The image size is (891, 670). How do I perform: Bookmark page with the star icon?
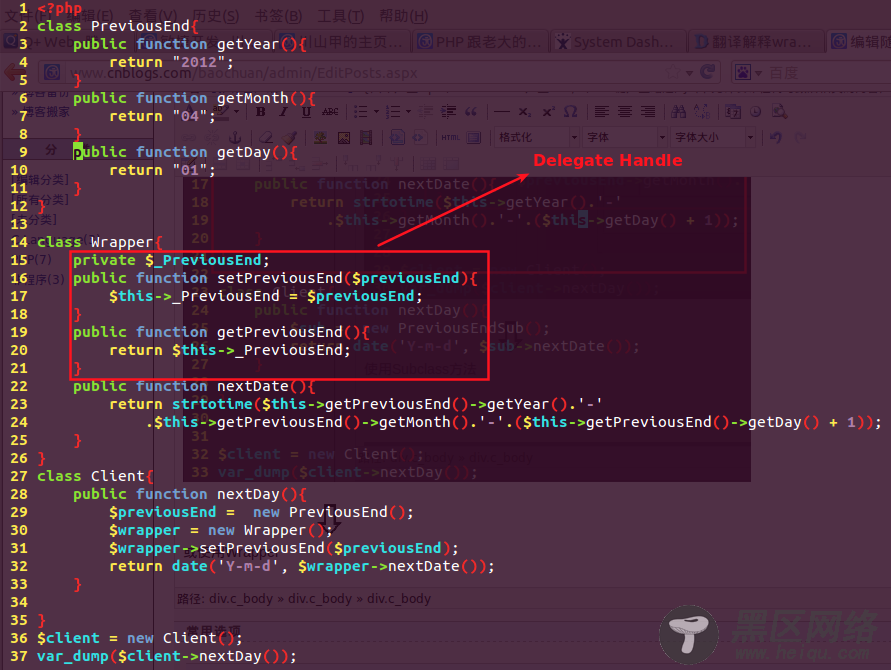coord(673,73)
